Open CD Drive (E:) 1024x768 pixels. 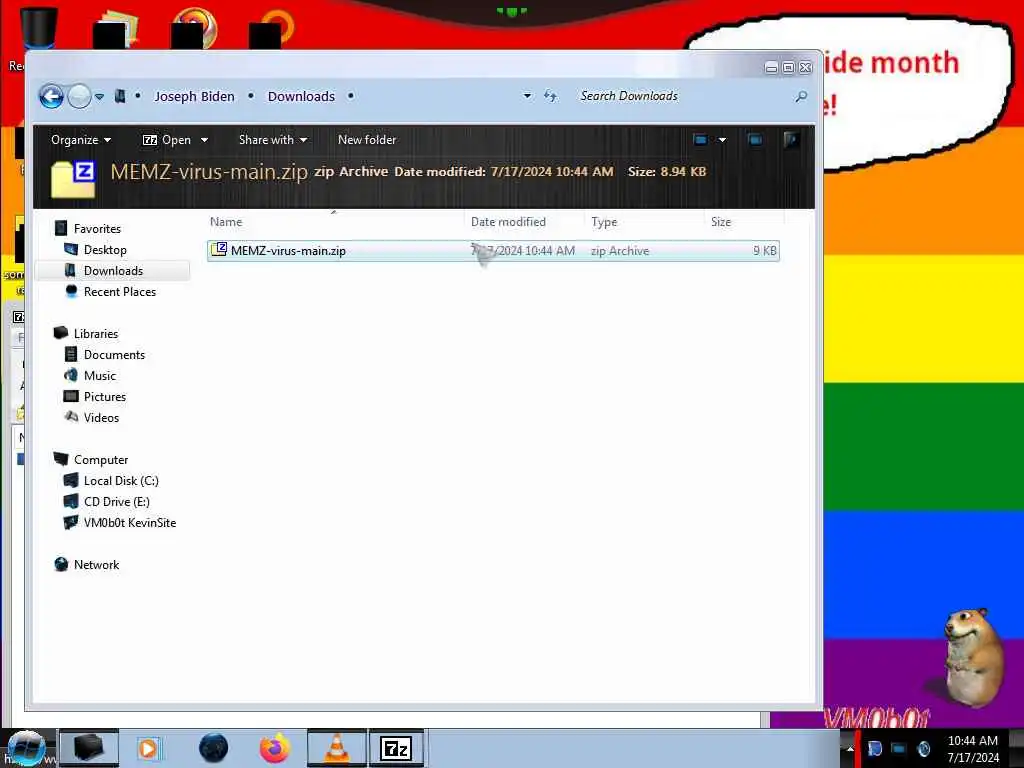[116, 502]
